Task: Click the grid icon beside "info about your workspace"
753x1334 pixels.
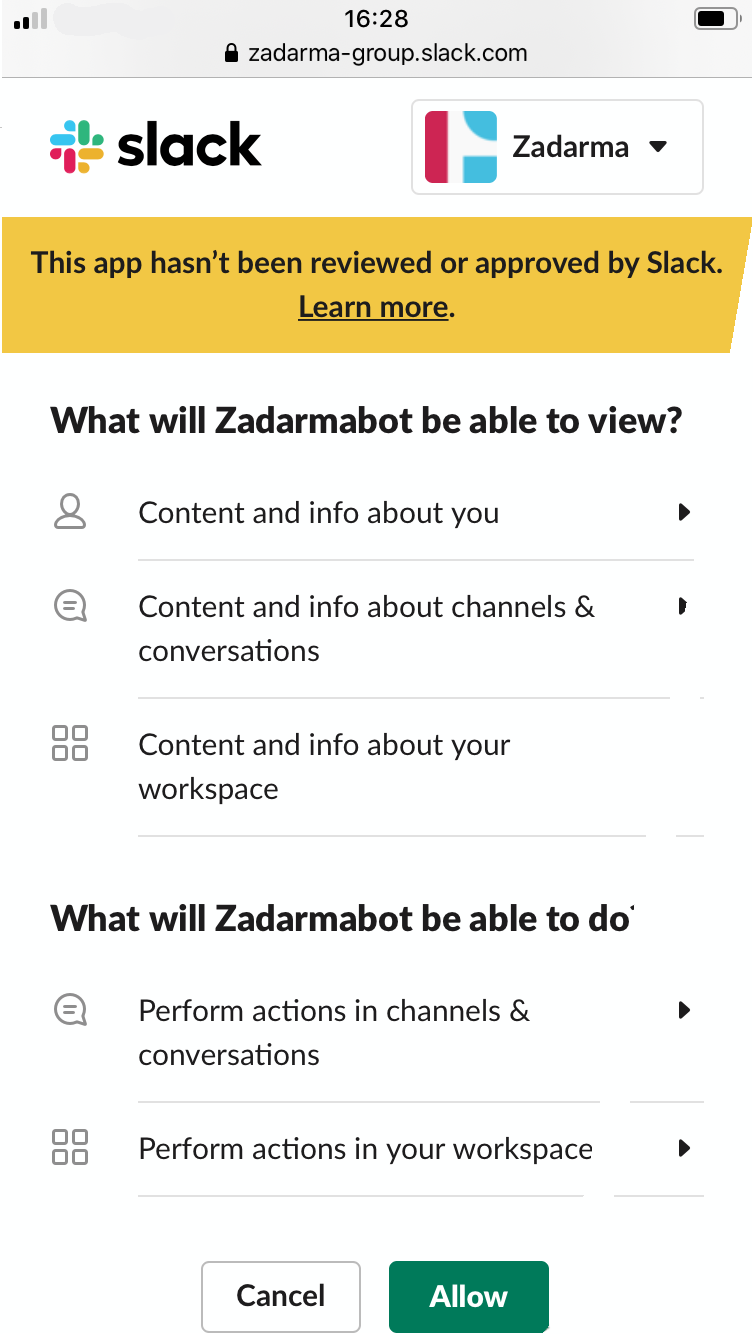Action: [x=69, y=744]
